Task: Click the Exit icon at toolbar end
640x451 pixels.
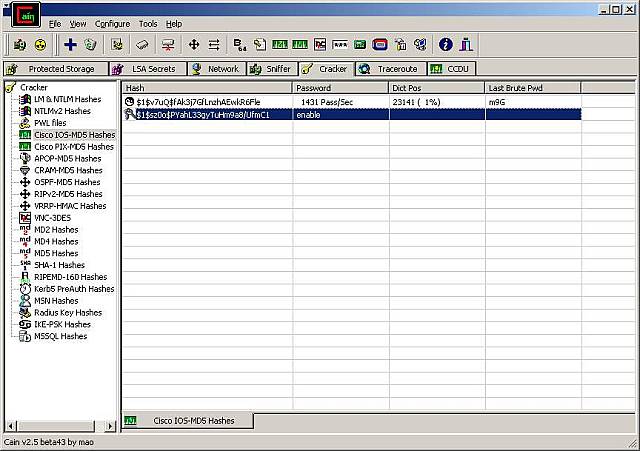Action: tap(466, 44)
